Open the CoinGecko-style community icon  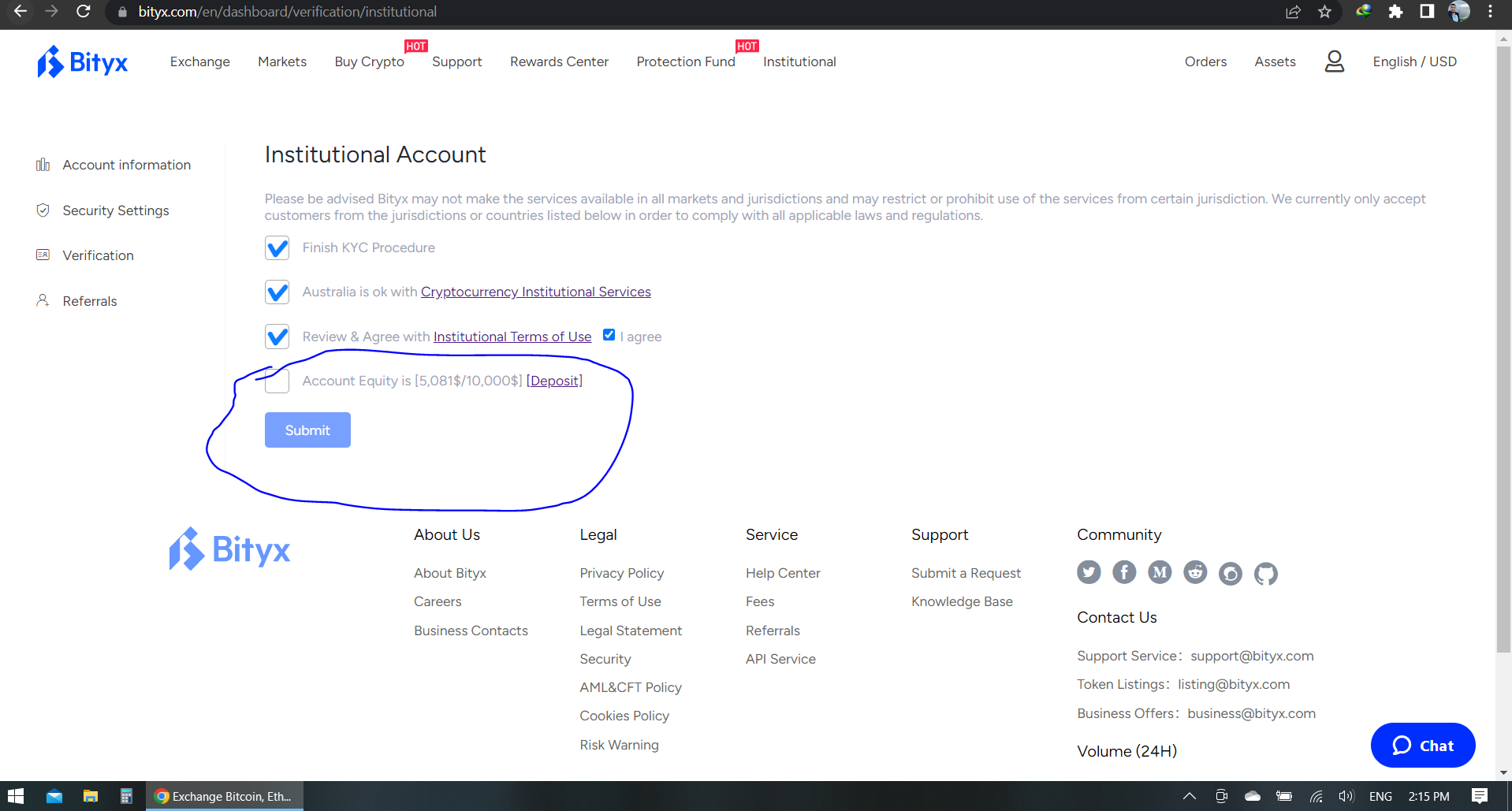tap(1231, 573)
